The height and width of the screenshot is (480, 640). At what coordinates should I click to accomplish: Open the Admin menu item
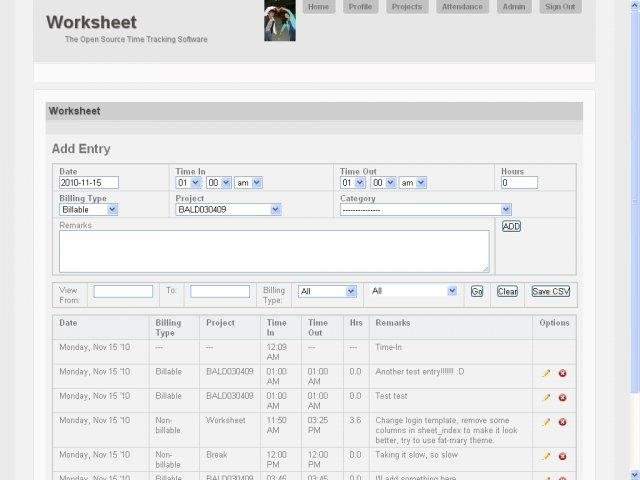point(514,7)
